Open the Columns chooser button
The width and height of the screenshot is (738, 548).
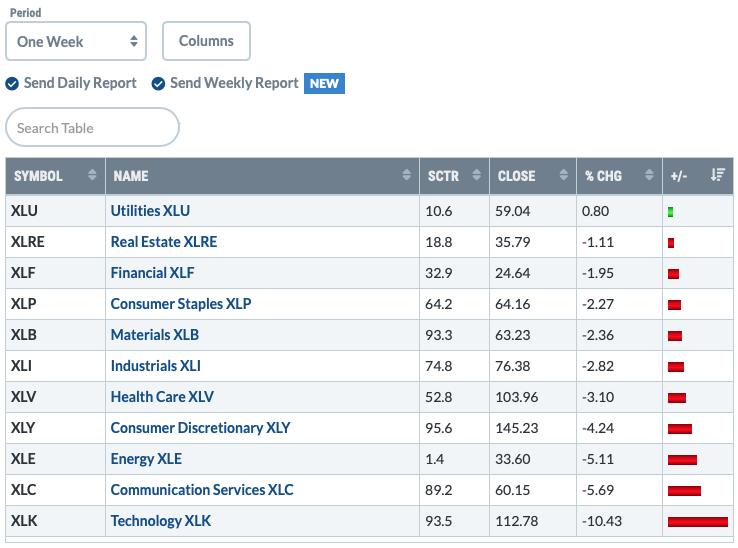(x=206, y=41)
